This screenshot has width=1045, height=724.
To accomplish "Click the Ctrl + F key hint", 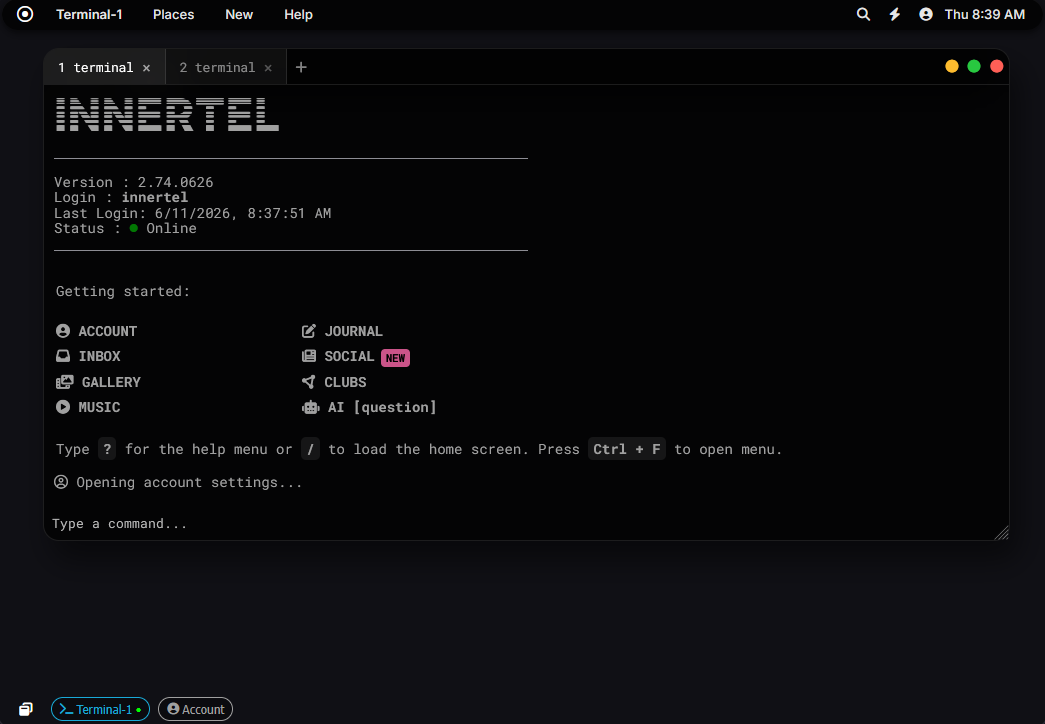I will (626, 449).
